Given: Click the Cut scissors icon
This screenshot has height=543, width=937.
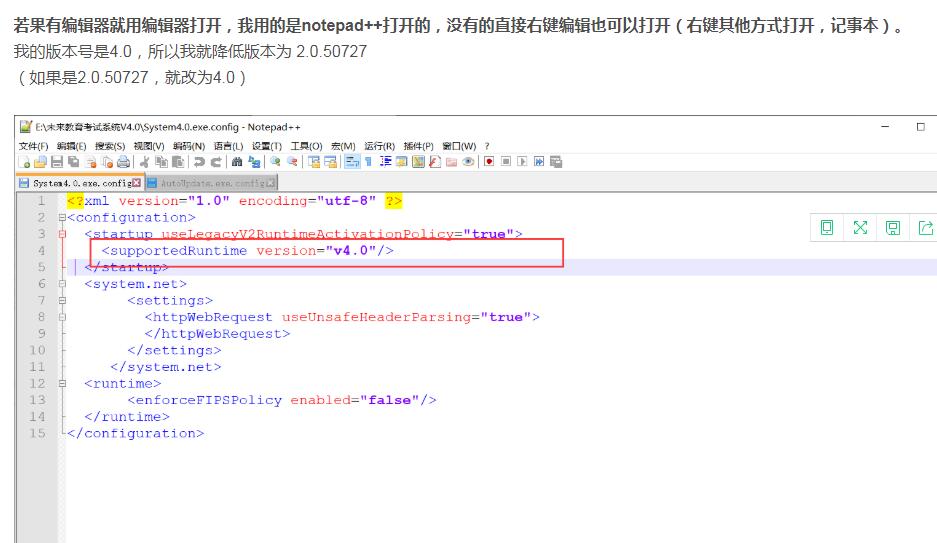Looking at the screenshot, I should [145, 162].
